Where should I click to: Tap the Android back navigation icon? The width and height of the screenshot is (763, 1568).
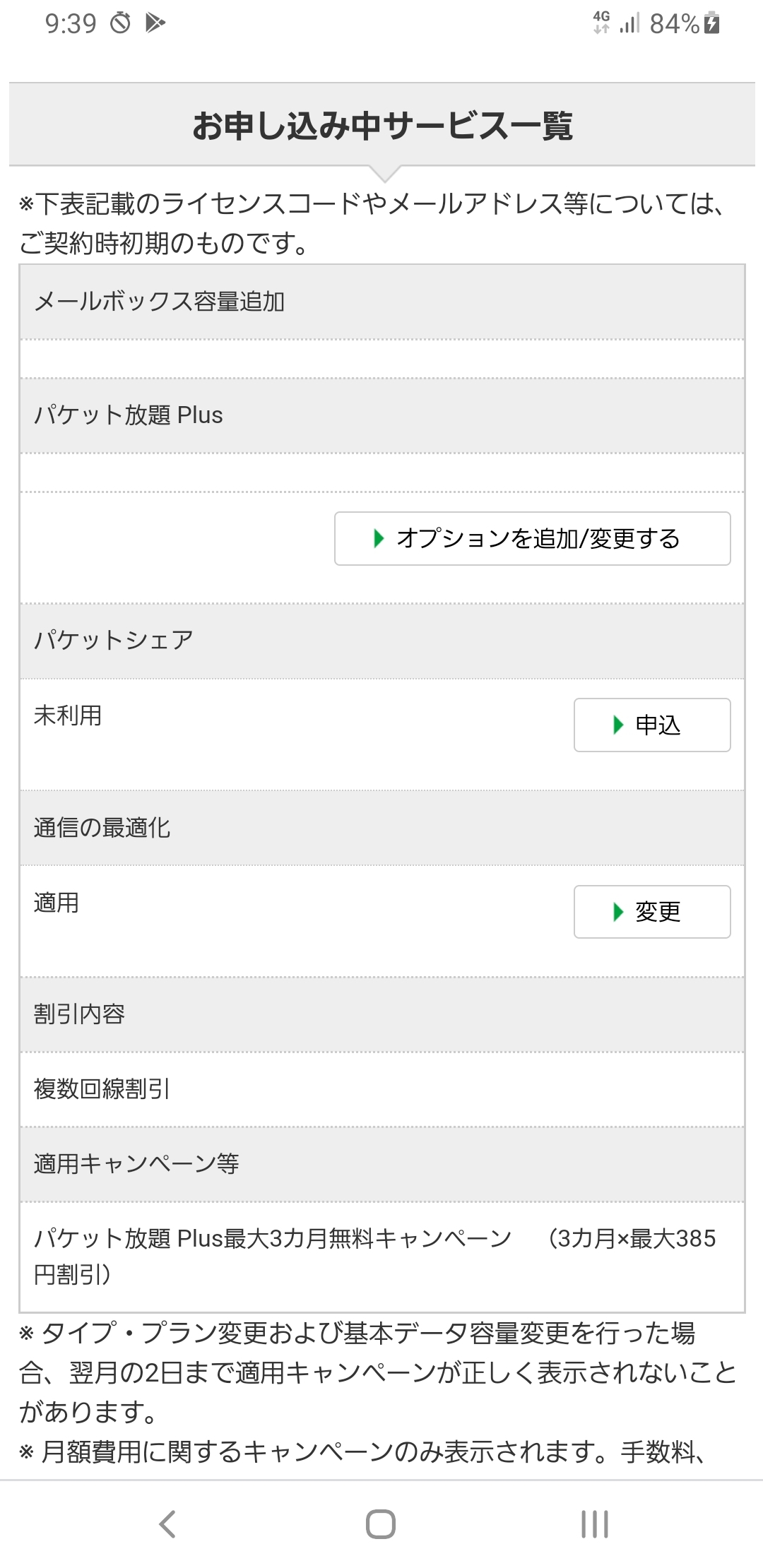167,1524
